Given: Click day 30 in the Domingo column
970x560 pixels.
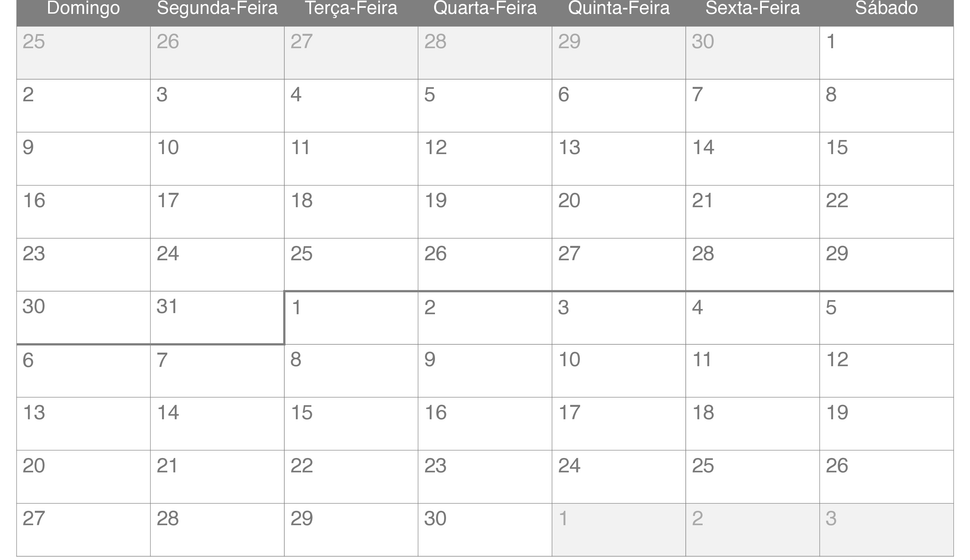Looking at the screenshot, I should tap(84, 317).
